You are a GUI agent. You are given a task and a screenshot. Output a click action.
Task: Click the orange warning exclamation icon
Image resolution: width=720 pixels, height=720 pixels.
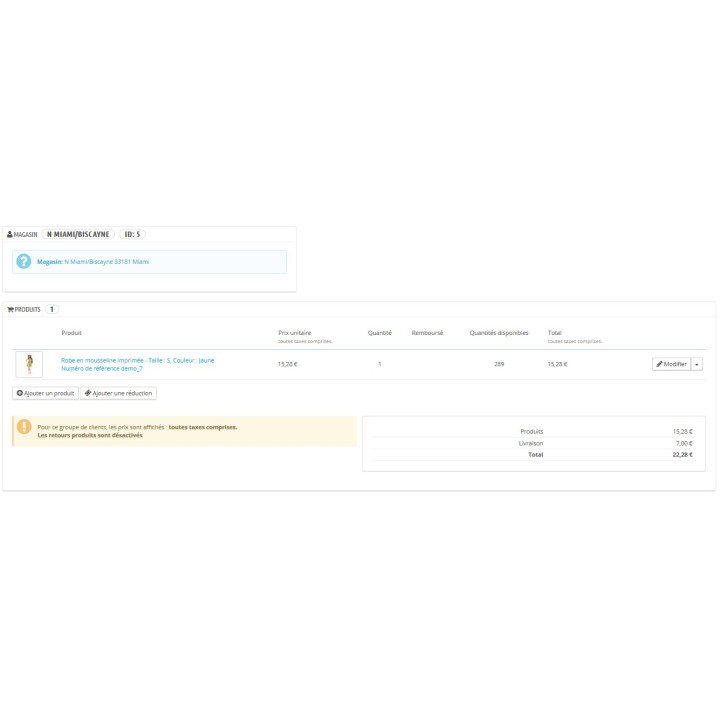[24, 427]
